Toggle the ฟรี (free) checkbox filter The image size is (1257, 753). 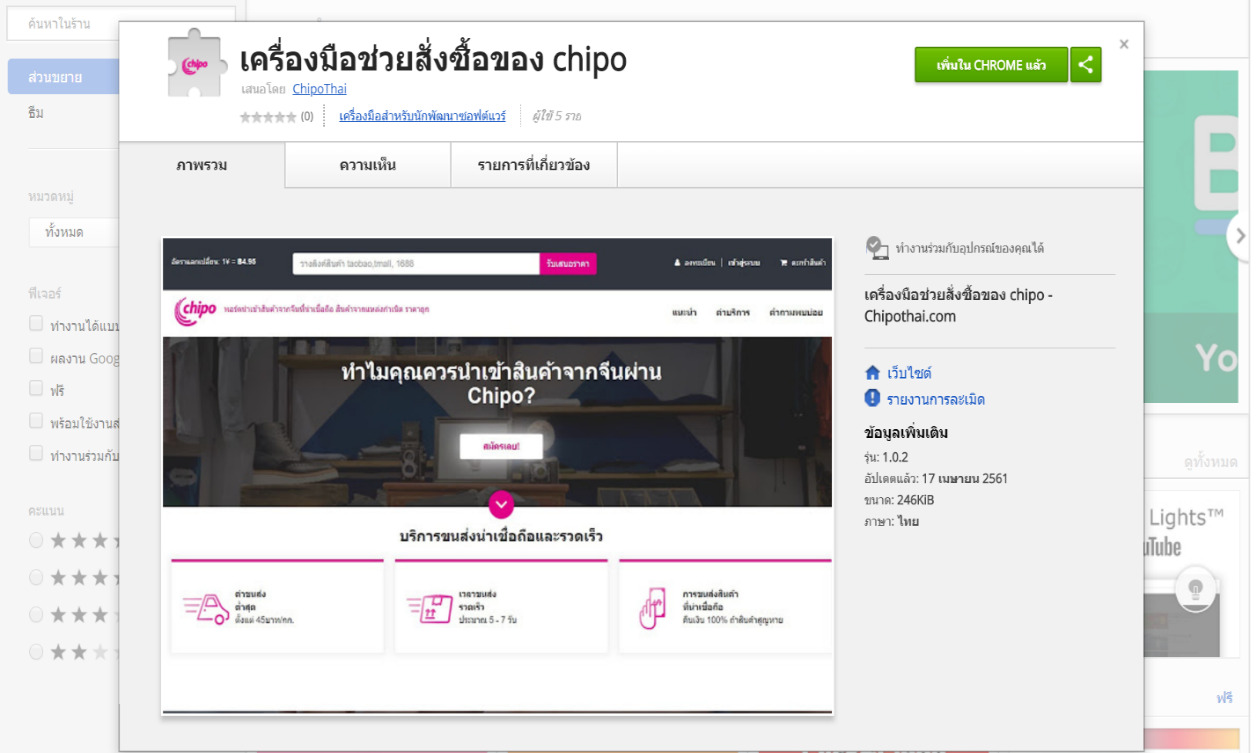37,389
